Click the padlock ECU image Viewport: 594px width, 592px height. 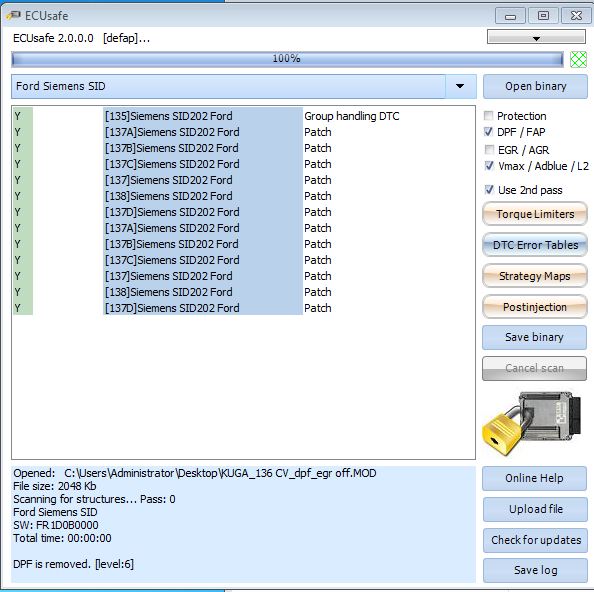pyautogui.click(x=531, y=423)
